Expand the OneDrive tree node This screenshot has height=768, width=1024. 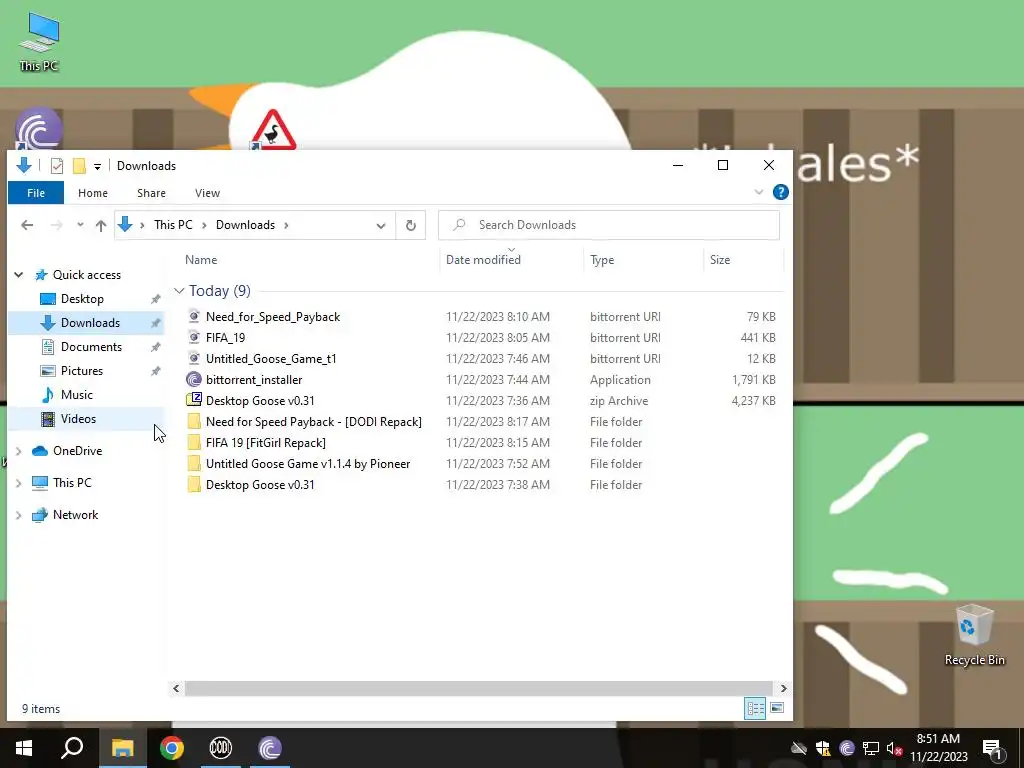pyautogui.click(x=19, y=451)
